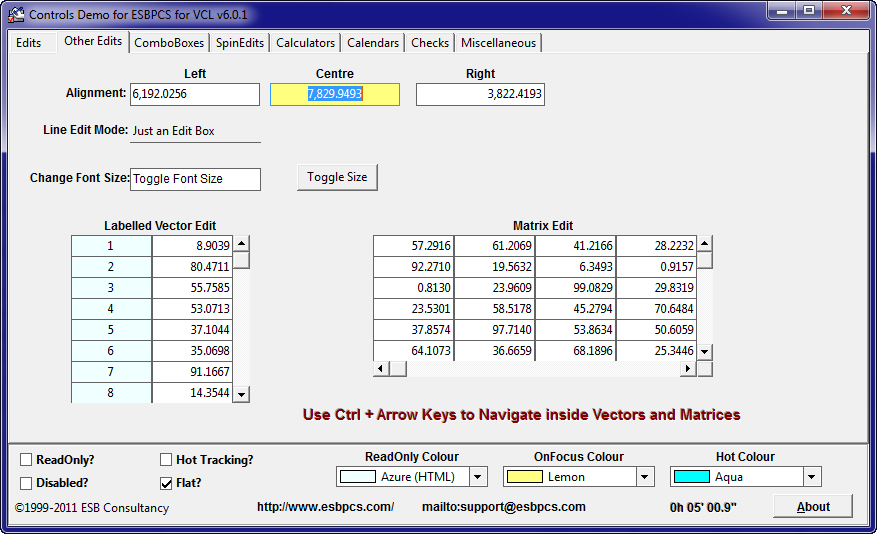877x534 pixels.
Task: Open the Calculators tab
Action: [305, 43]
